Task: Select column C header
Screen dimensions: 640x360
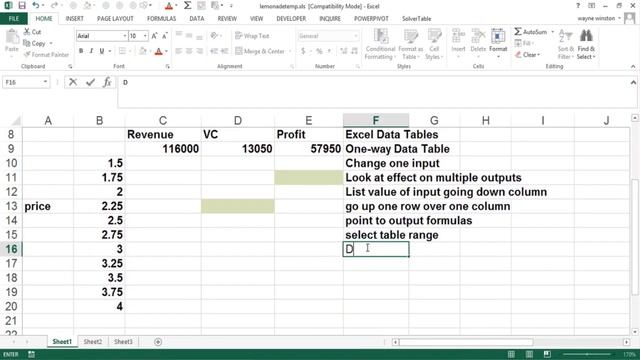Action: tap(163, 121)
